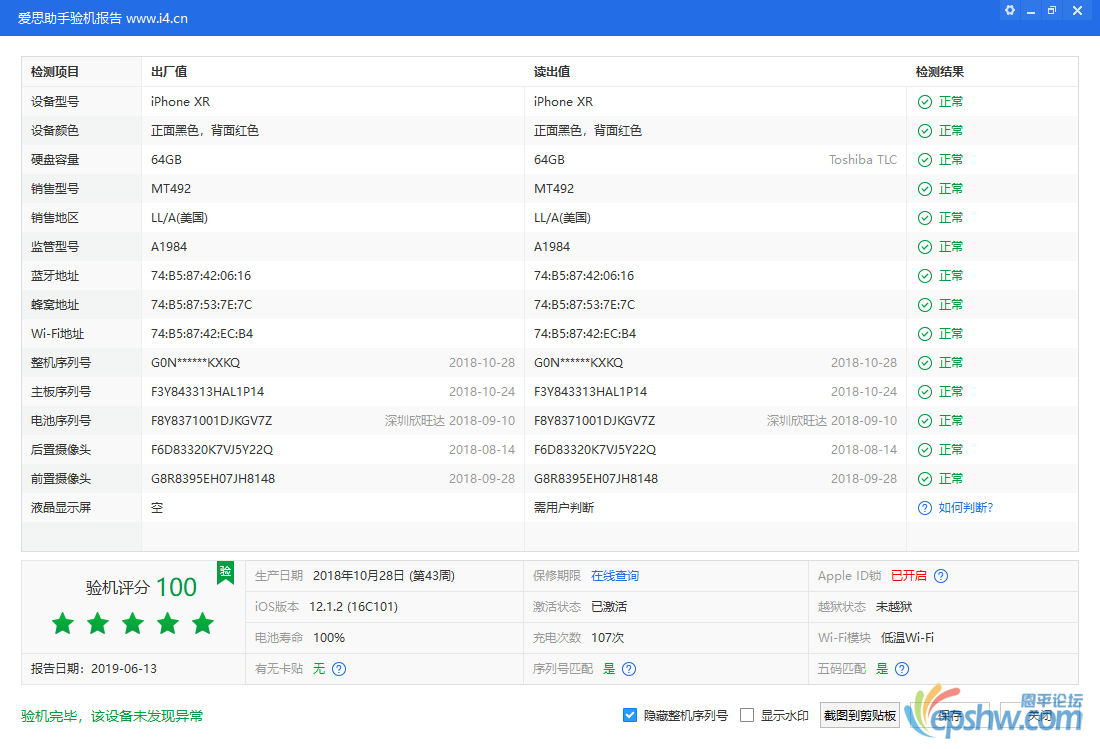
Task: Click the question mark icon in 液晶显示屏 row
Action: click(x=925, y=508)
